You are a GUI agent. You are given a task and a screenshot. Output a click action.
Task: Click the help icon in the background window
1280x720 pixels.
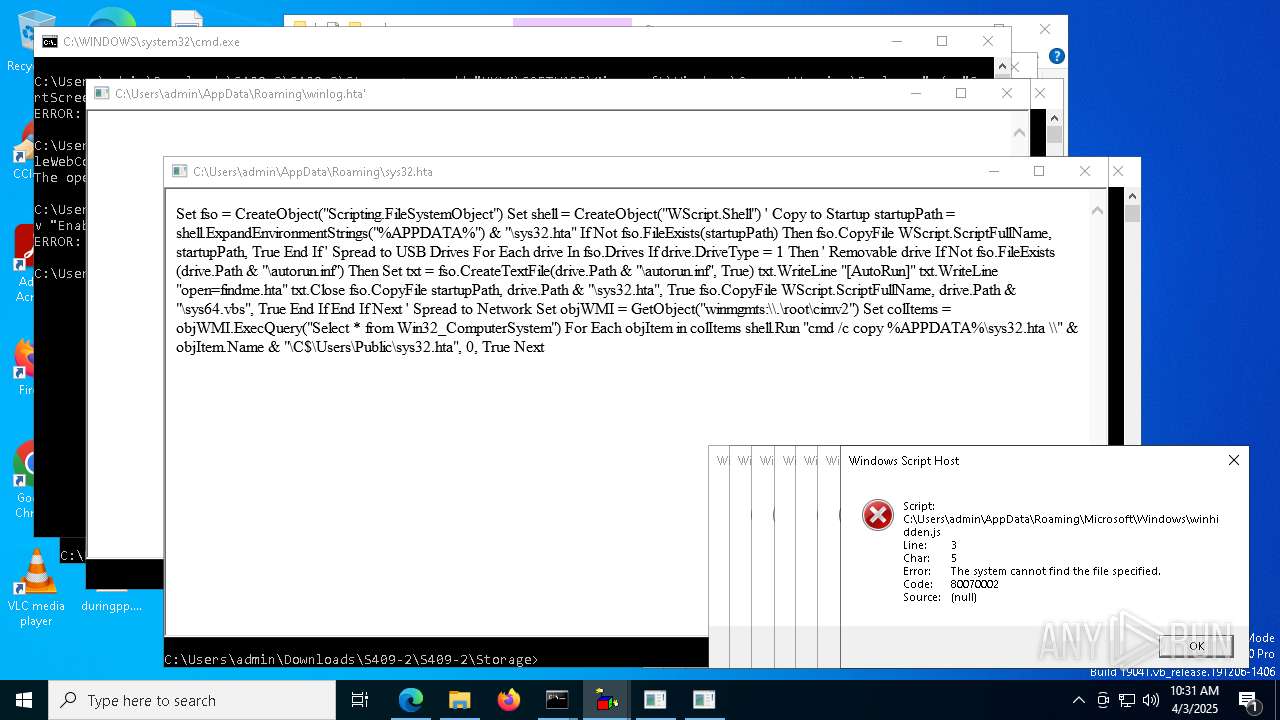(x=1056, y=56)
